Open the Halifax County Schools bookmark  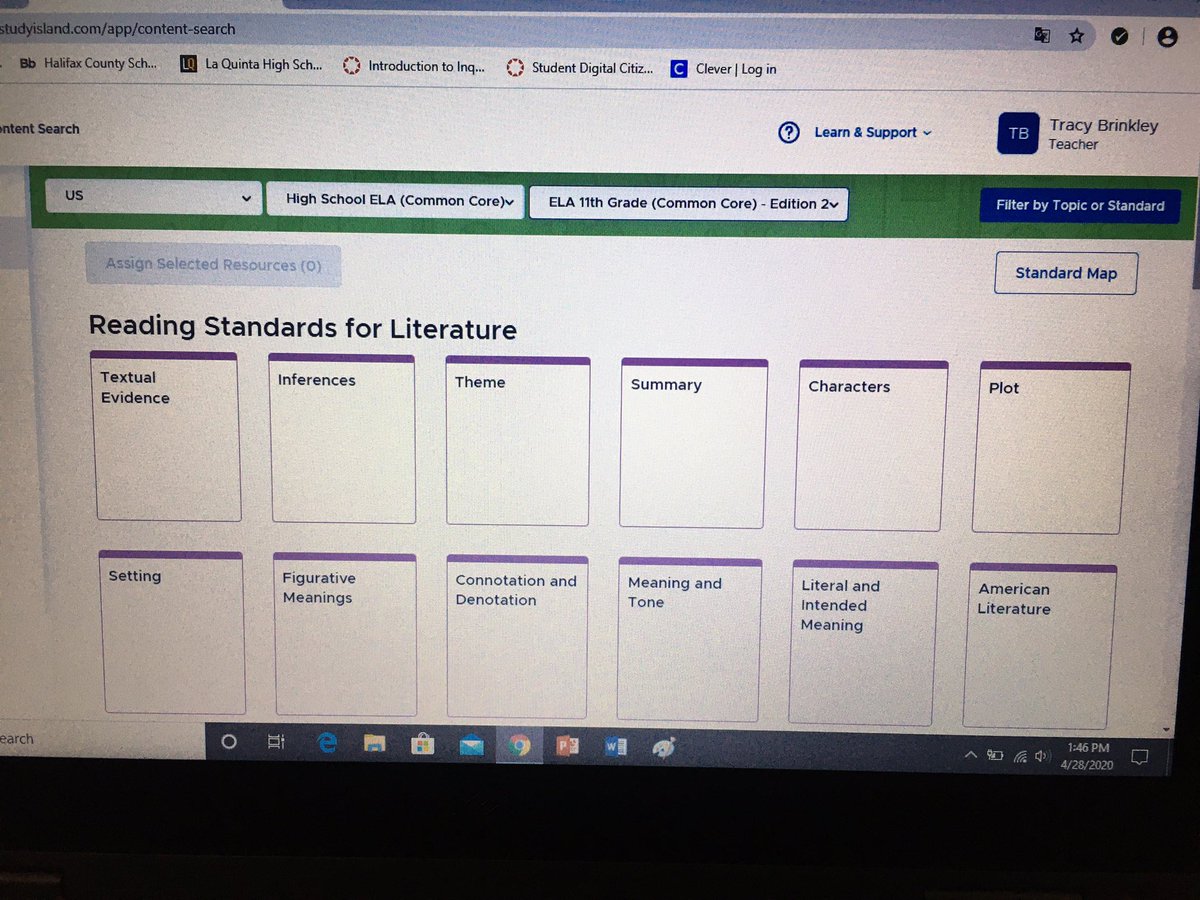coord(89,63)
